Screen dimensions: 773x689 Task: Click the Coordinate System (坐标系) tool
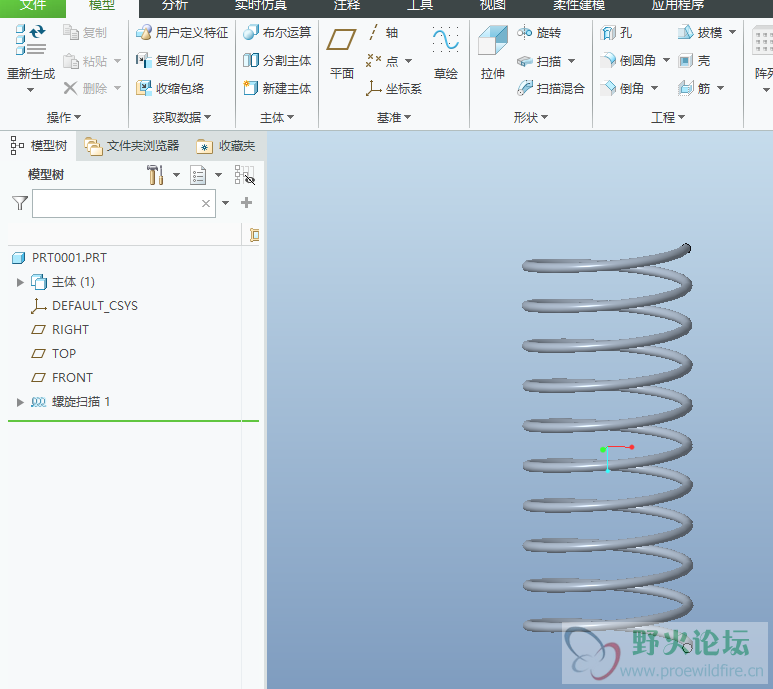(394, 89)
